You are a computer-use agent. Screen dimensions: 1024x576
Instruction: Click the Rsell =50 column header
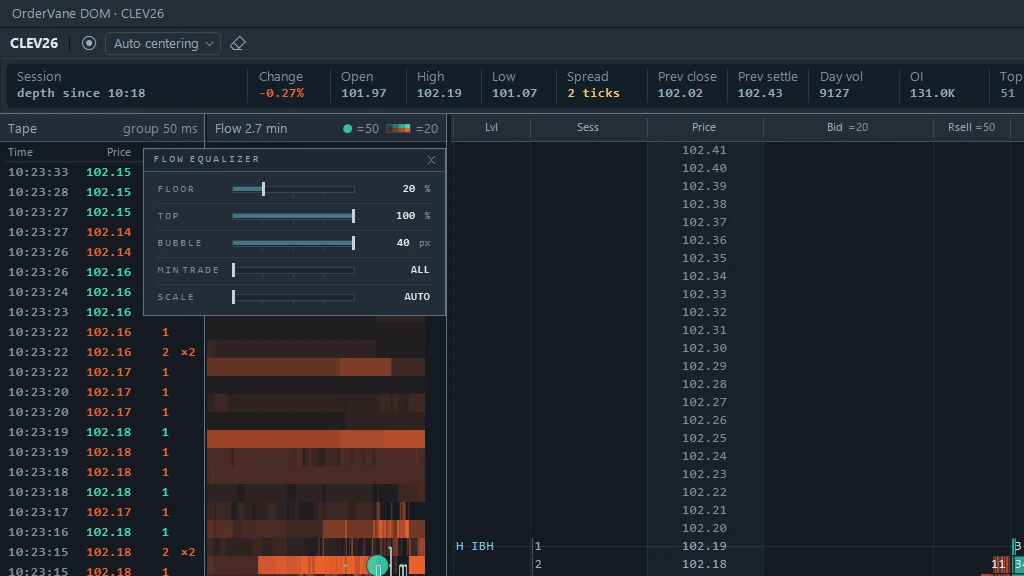[972, 127]
